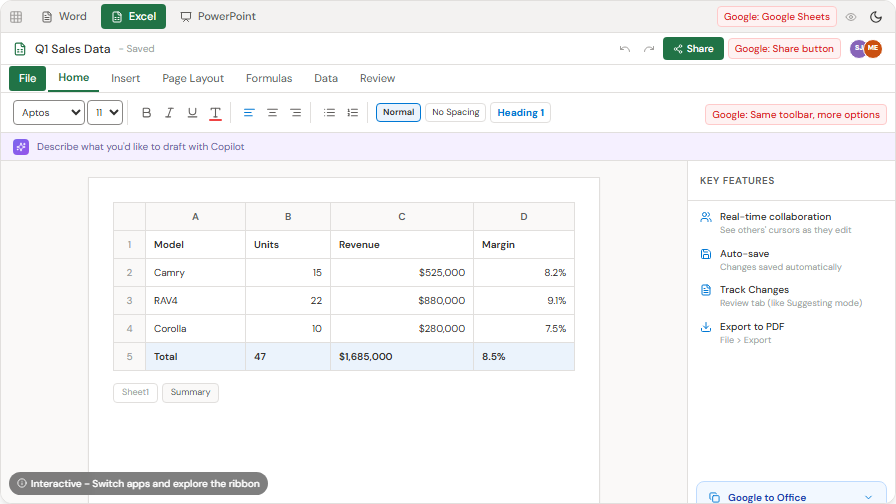Align text left
This screenshot has height=504, width=896.
pyautogui.click(x=249, y=113)
